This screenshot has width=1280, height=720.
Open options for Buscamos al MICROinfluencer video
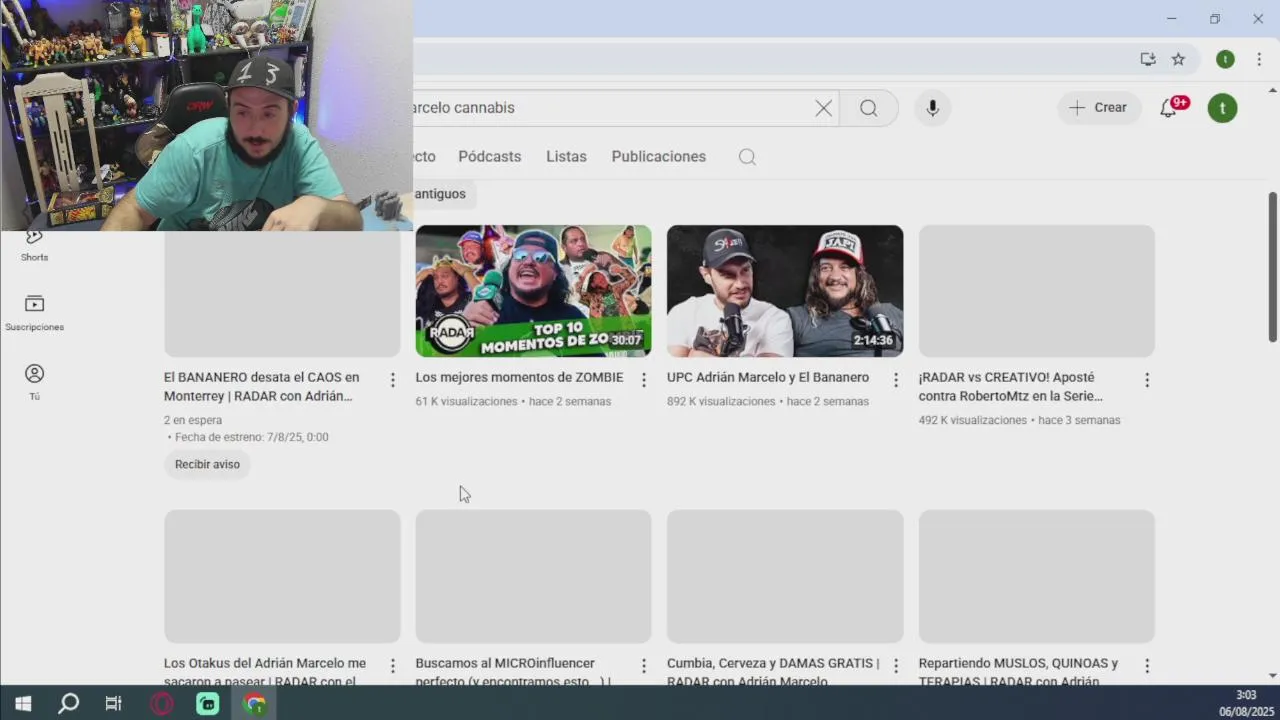click(x=644, y=666)
